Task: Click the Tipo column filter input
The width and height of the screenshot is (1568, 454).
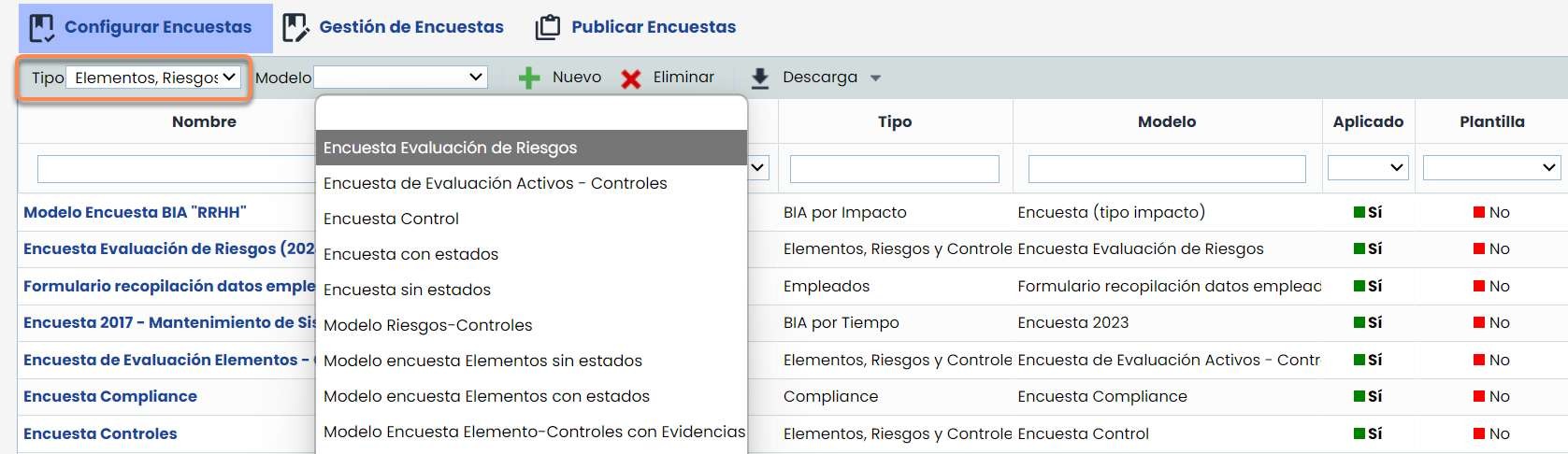Action: 894,169
